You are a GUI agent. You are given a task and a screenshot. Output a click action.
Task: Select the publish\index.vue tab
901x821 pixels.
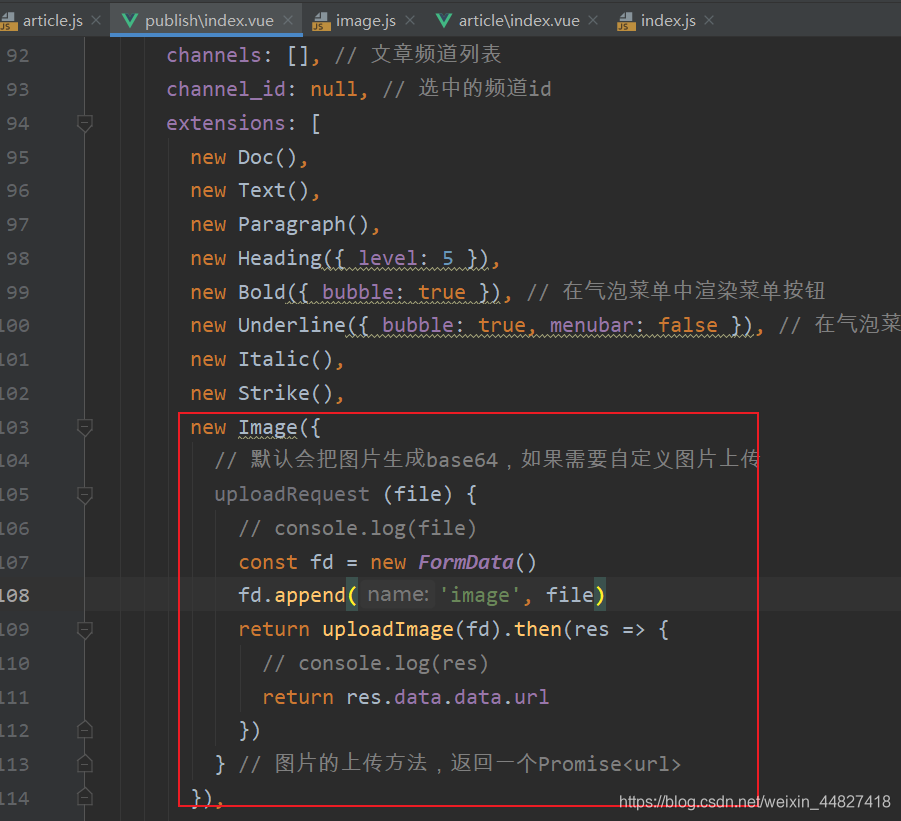point(209,21)
